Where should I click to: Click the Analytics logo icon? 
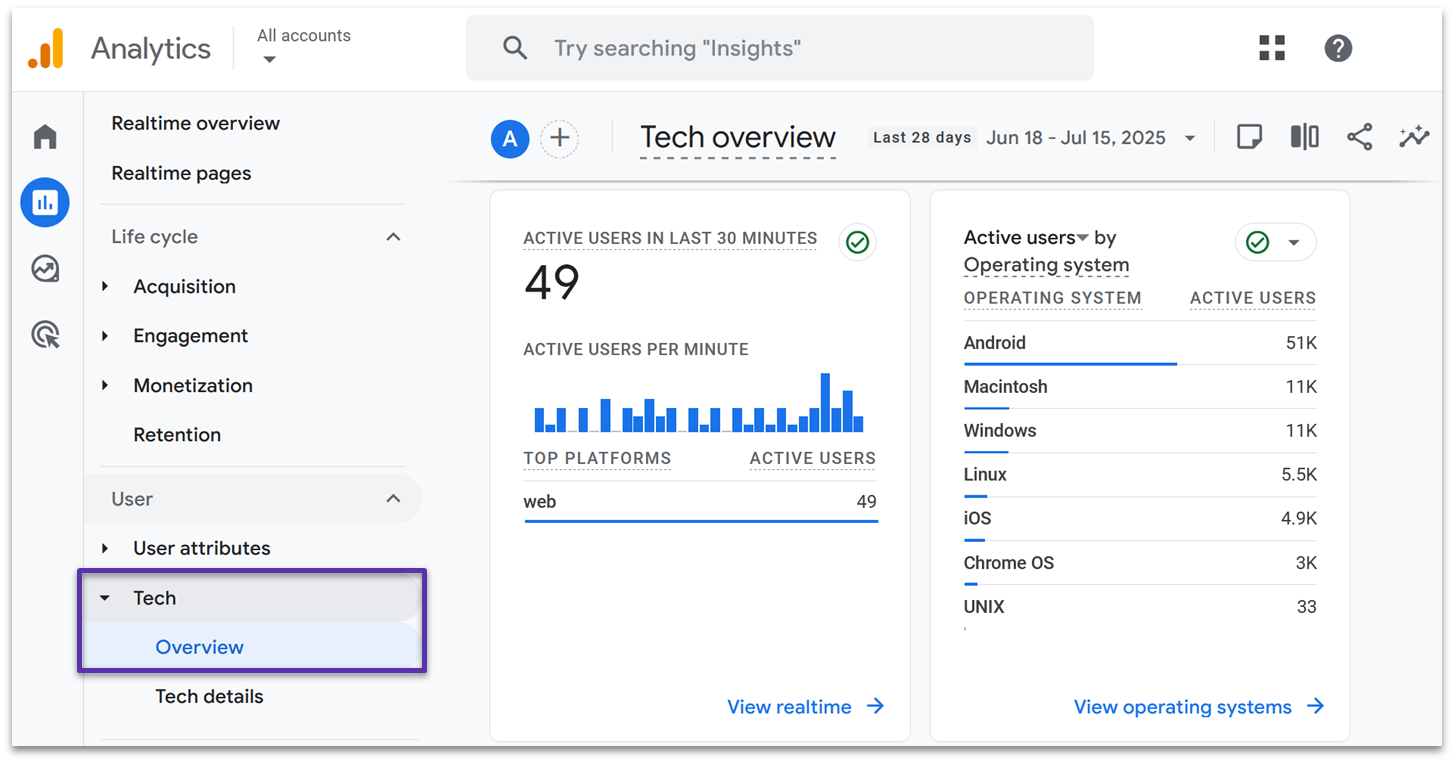[46, 48]
